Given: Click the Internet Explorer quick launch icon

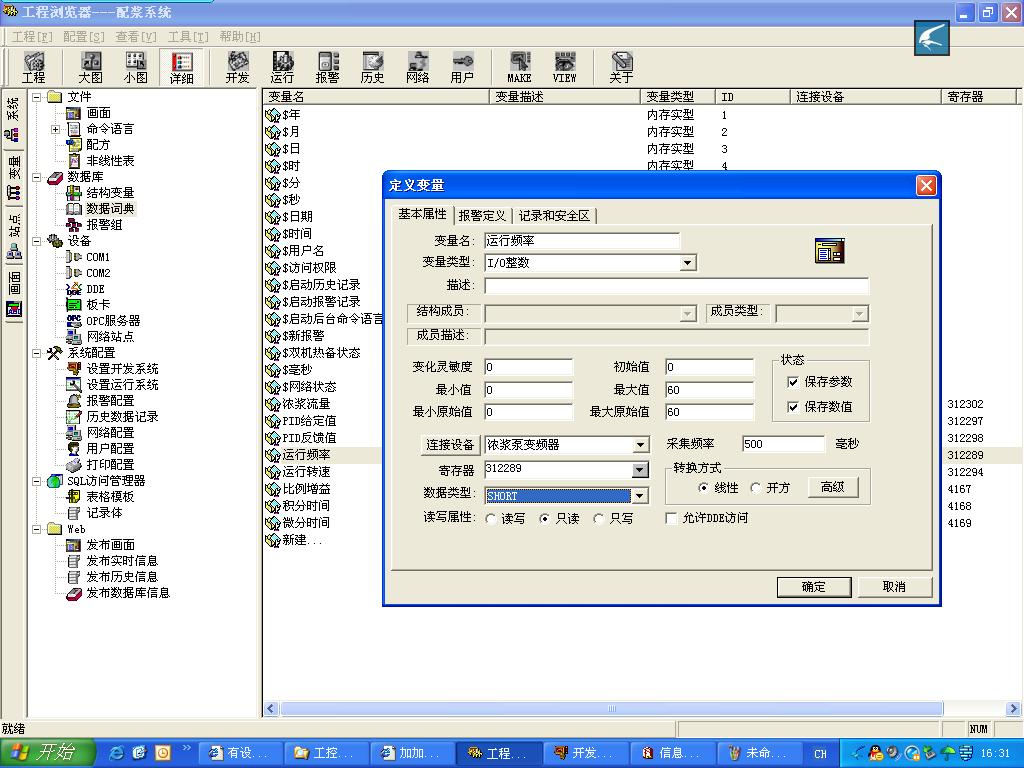Looking at the screenshot, I should (x=116, y=753).
